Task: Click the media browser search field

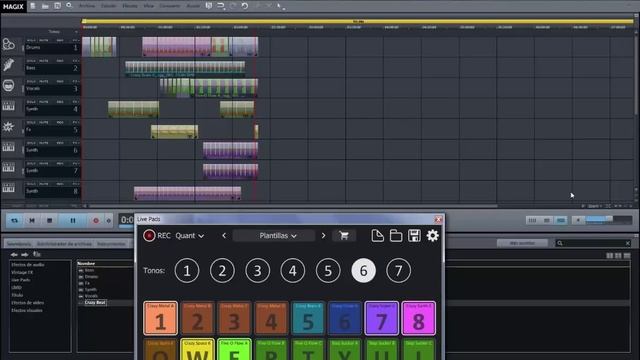Action: 593,243
